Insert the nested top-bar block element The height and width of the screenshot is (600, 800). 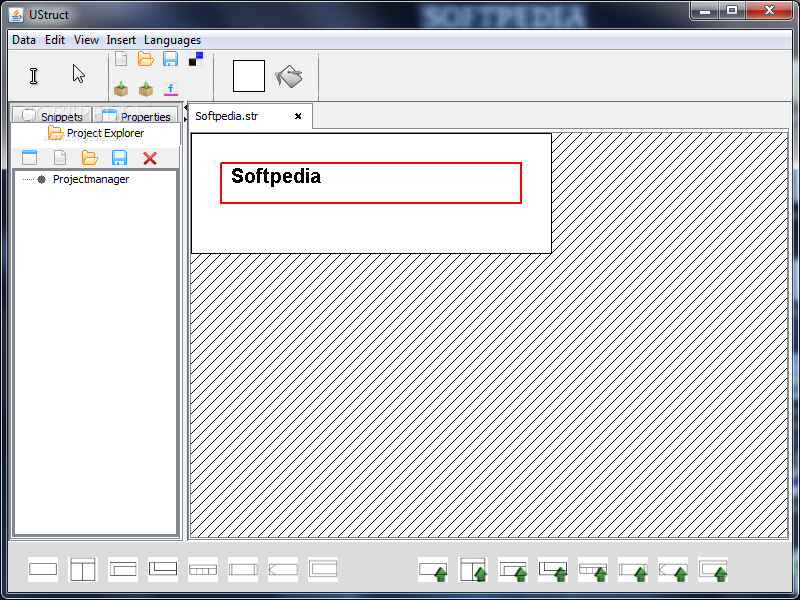123,569
